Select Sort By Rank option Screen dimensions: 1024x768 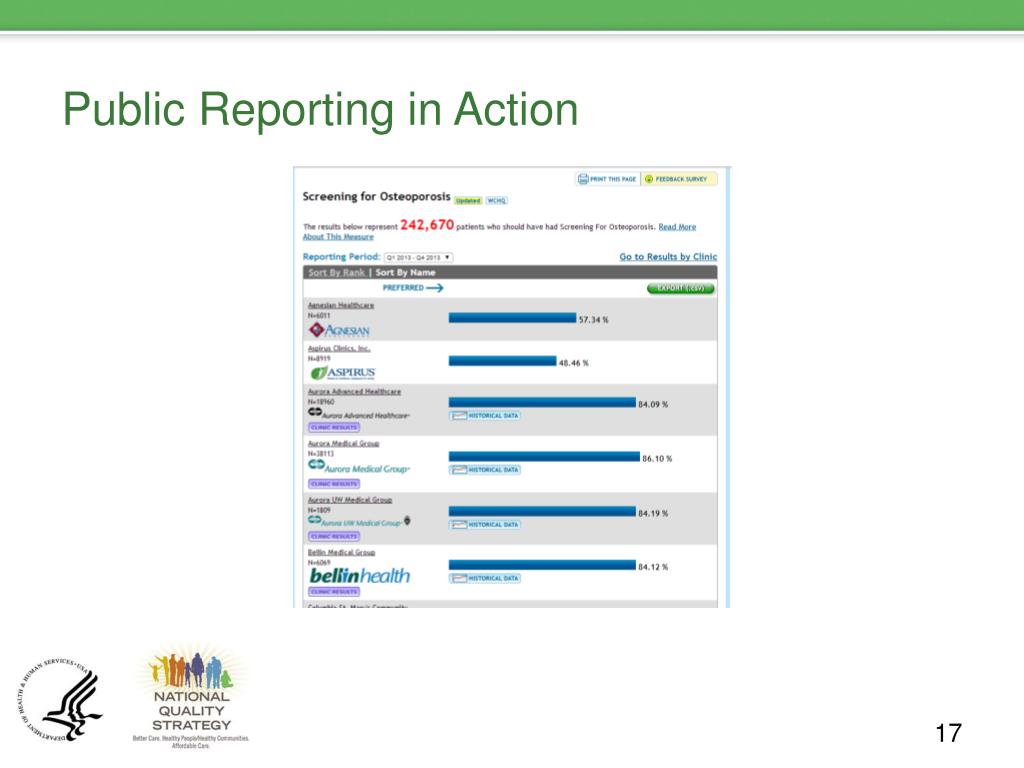point(336,272)
